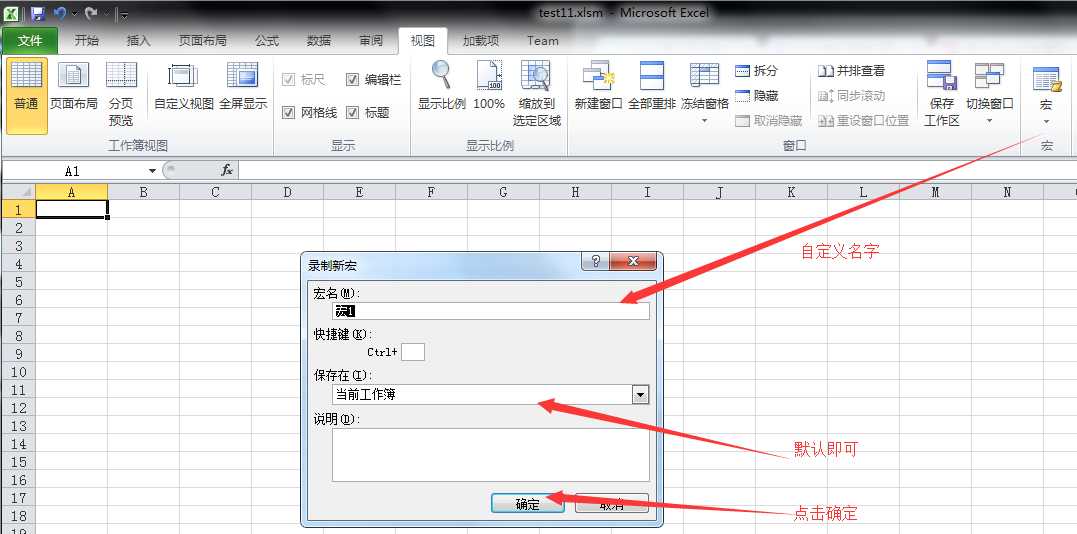This screenshot has width=1077, height=534.
Task: Open the Macros (宏) dropdown
Action: [x=1046, y=95]
